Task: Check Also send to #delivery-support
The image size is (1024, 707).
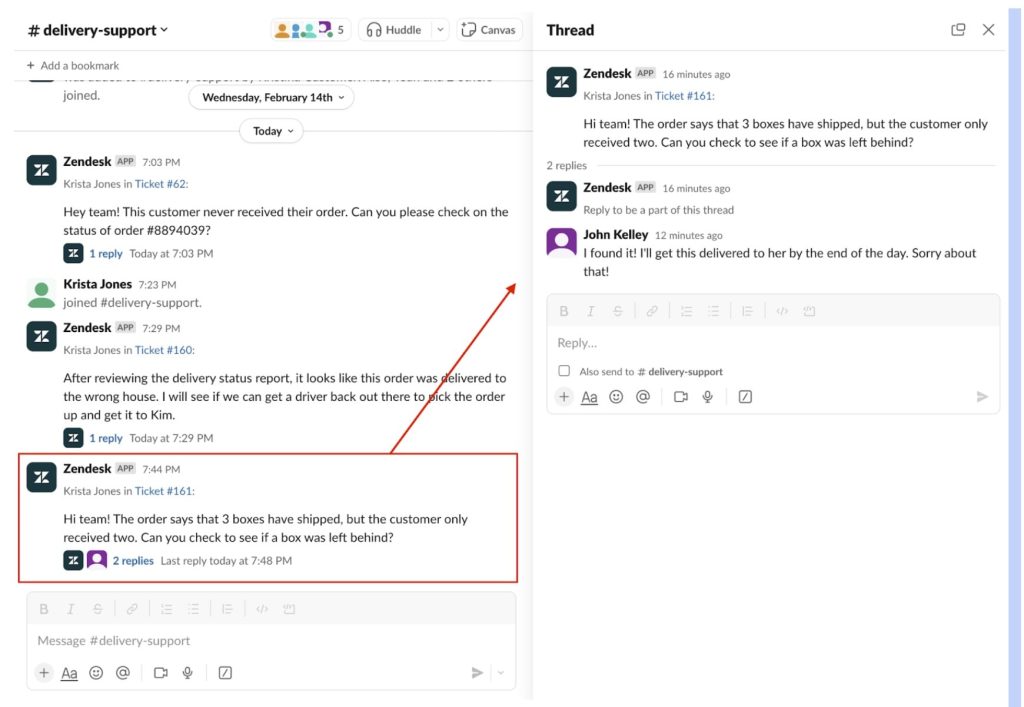Action: 564,371
